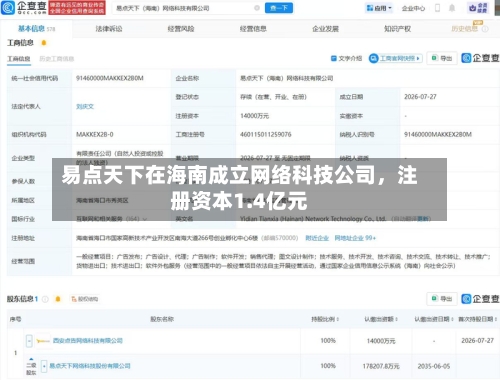Click the 股东名称 column header
Screen dimensions: 500x380
click(x=162, y=319)
